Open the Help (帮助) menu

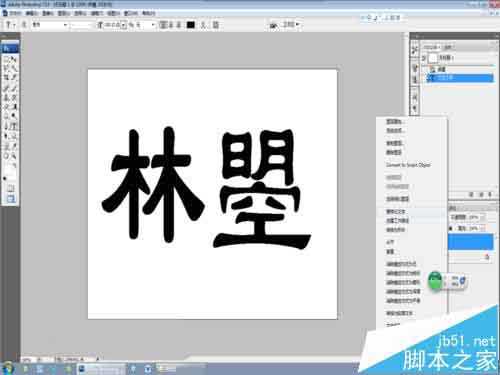[x=149, y=13]
